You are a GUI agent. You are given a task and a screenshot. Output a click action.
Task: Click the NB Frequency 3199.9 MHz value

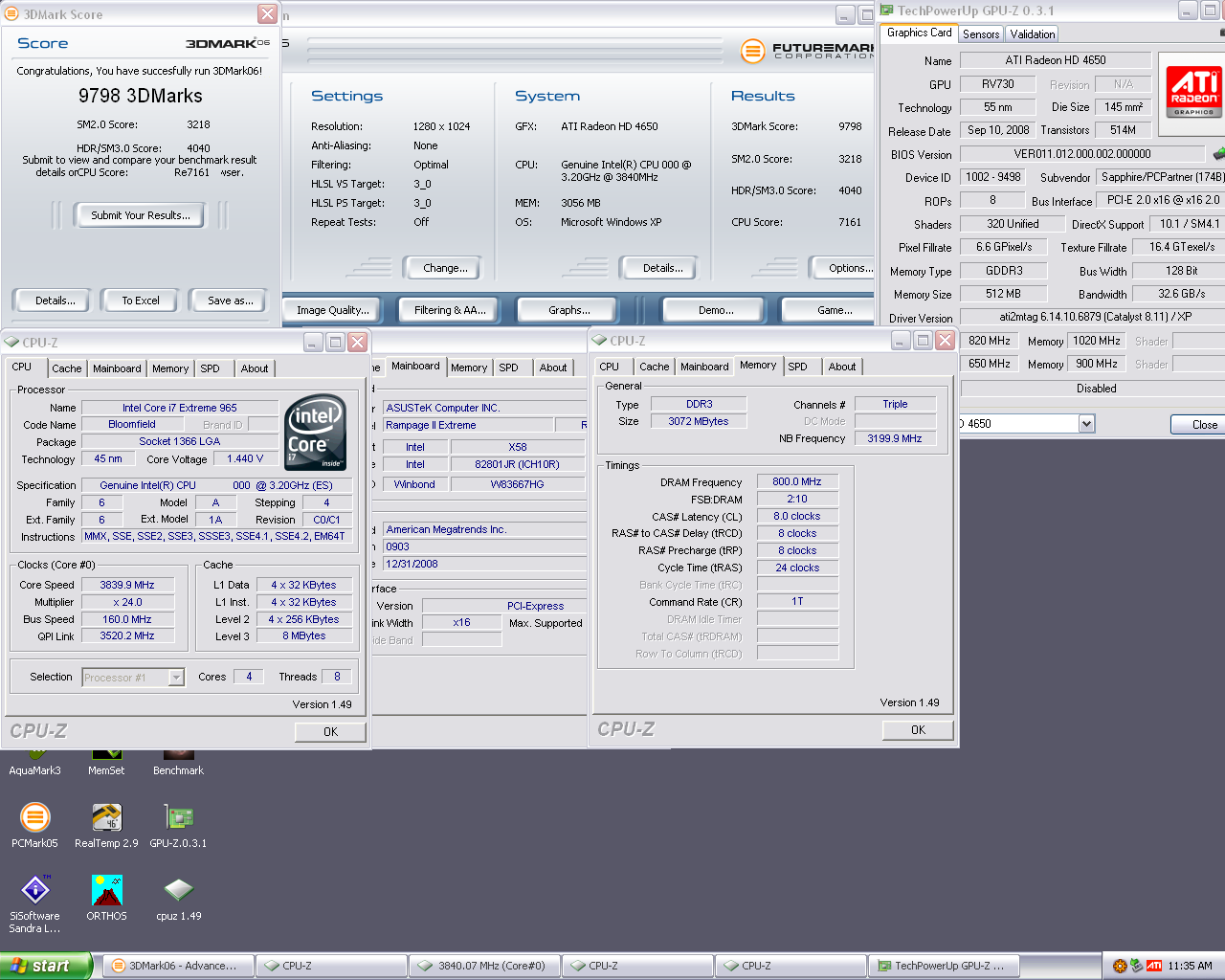pos(895,438)
